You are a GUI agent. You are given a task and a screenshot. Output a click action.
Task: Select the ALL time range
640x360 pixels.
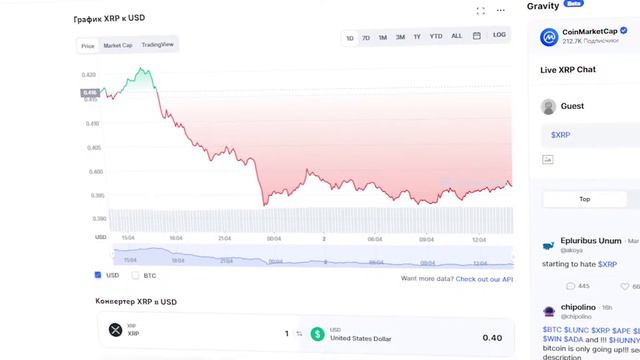click(457, 36)
